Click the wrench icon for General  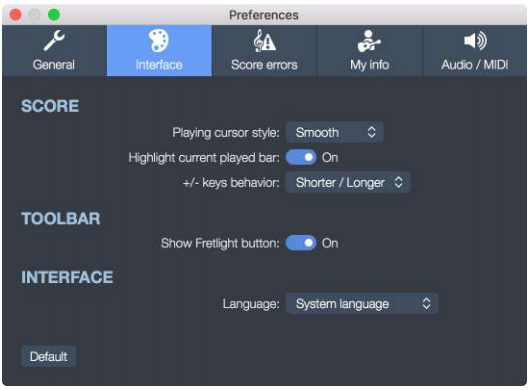(x=54, y=40)
